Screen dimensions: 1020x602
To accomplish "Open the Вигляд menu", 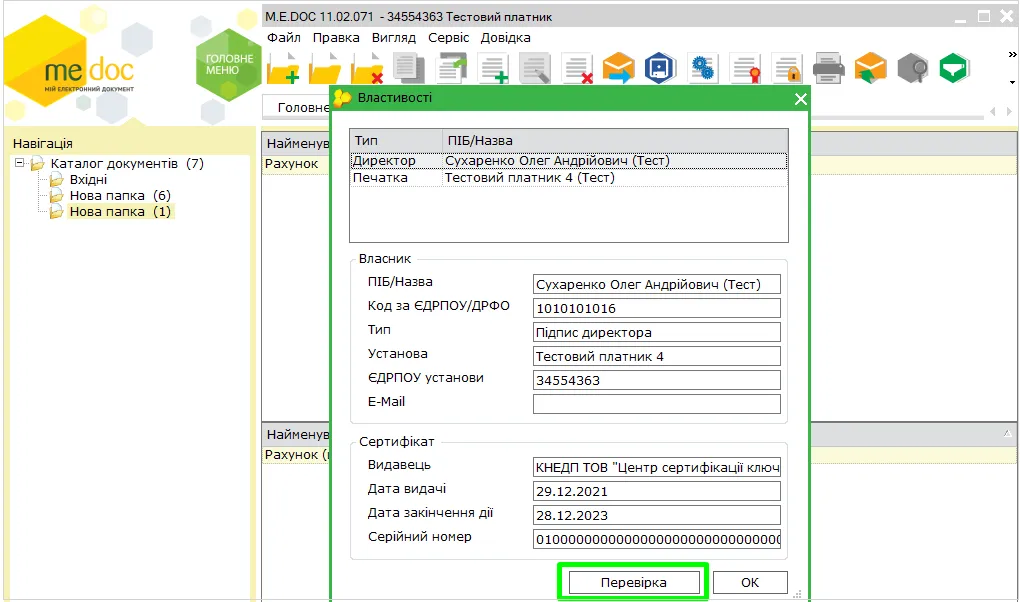I will pyautogui.click(x=394, y=38).
